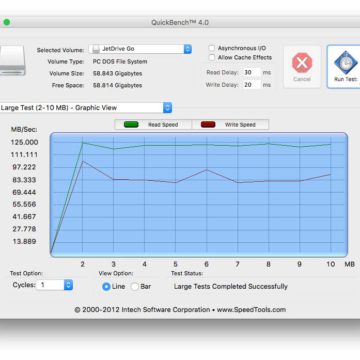Viewport: 360px width, 360px height.
Task: Open the Large Test Graphic View dropdown
Action: coord(86,108)
